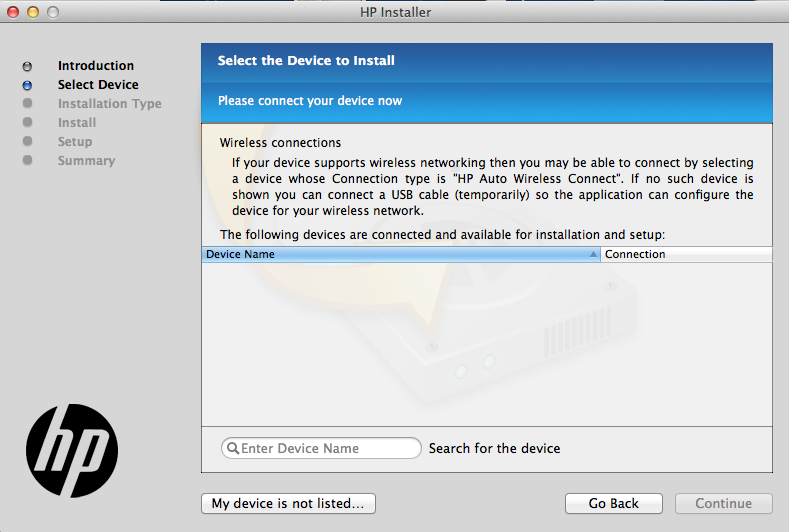Close the HP Installer window
Image resolution: width=789 pixels, height=532 pixels.
point(13,12)
